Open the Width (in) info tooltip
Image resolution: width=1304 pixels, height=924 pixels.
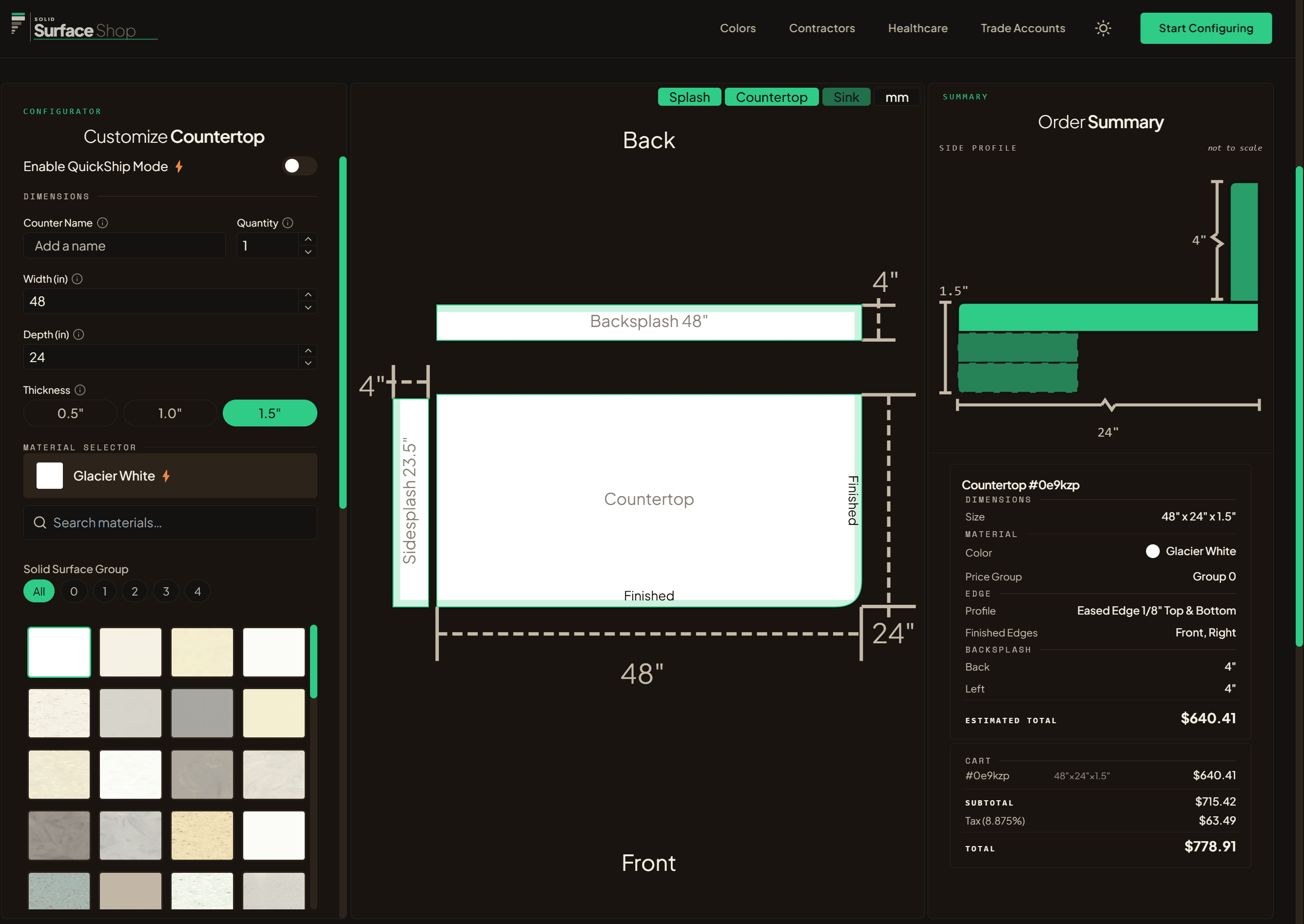coord(78,279)
